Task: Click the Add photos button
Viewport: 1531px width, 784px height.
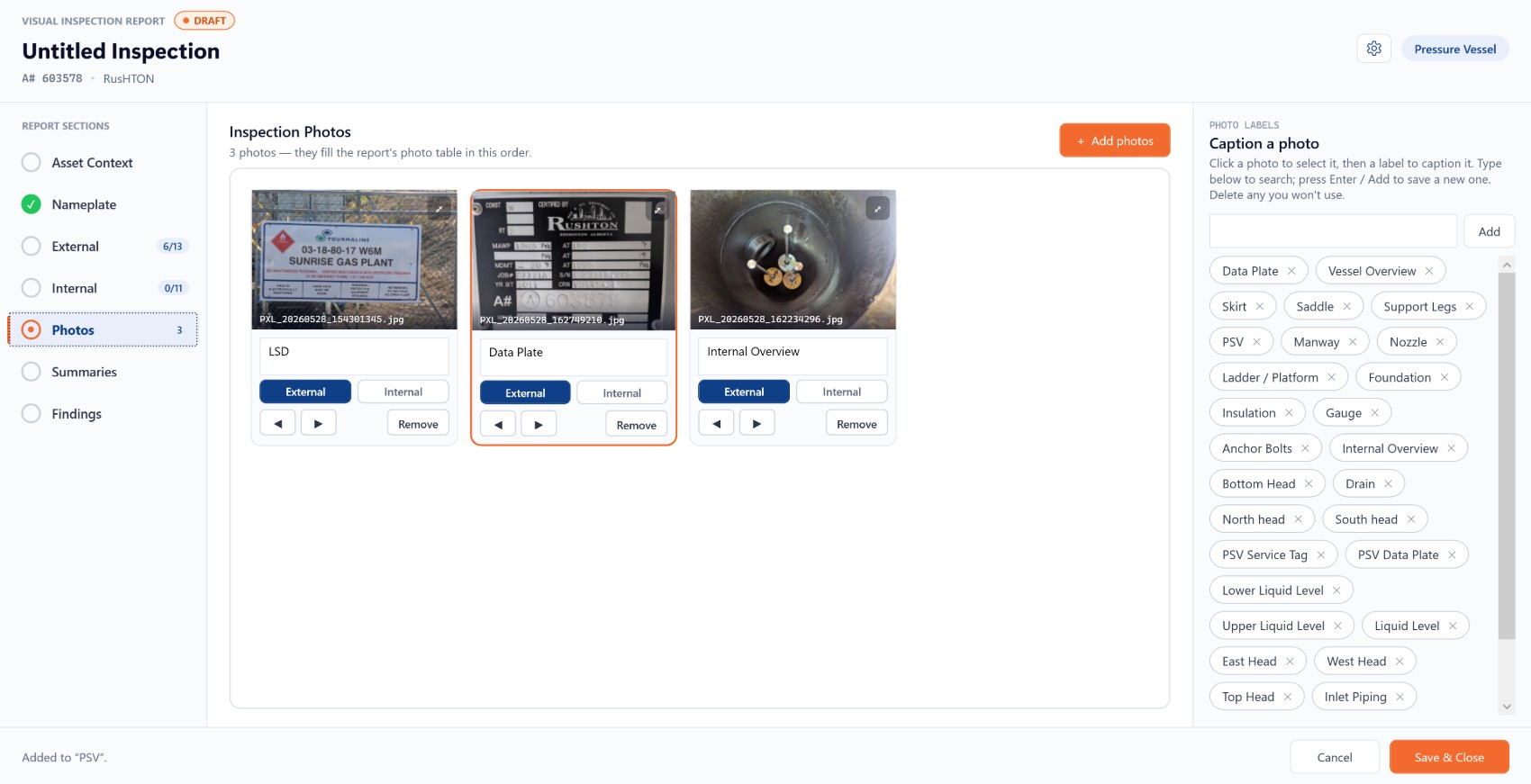Action: tap(1115, 140)
